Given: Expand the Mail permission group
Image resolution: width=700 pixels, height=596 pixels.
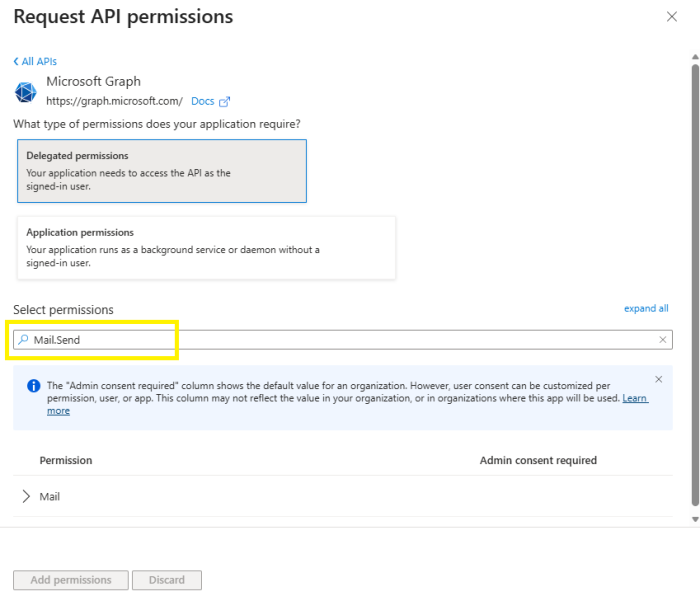Looking at the screenshot, I should click(x=26, y=496).
